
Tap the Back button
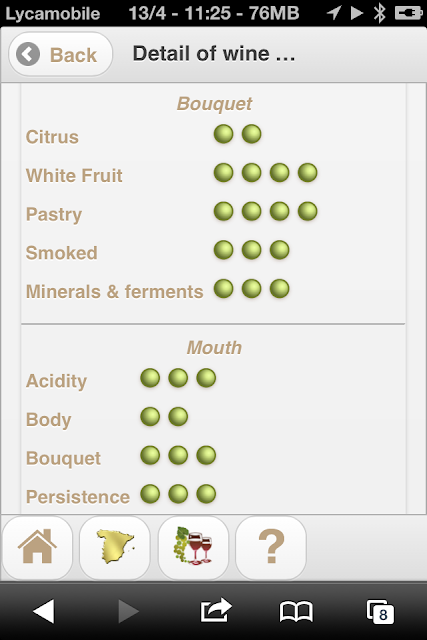(x=60, y=54)
